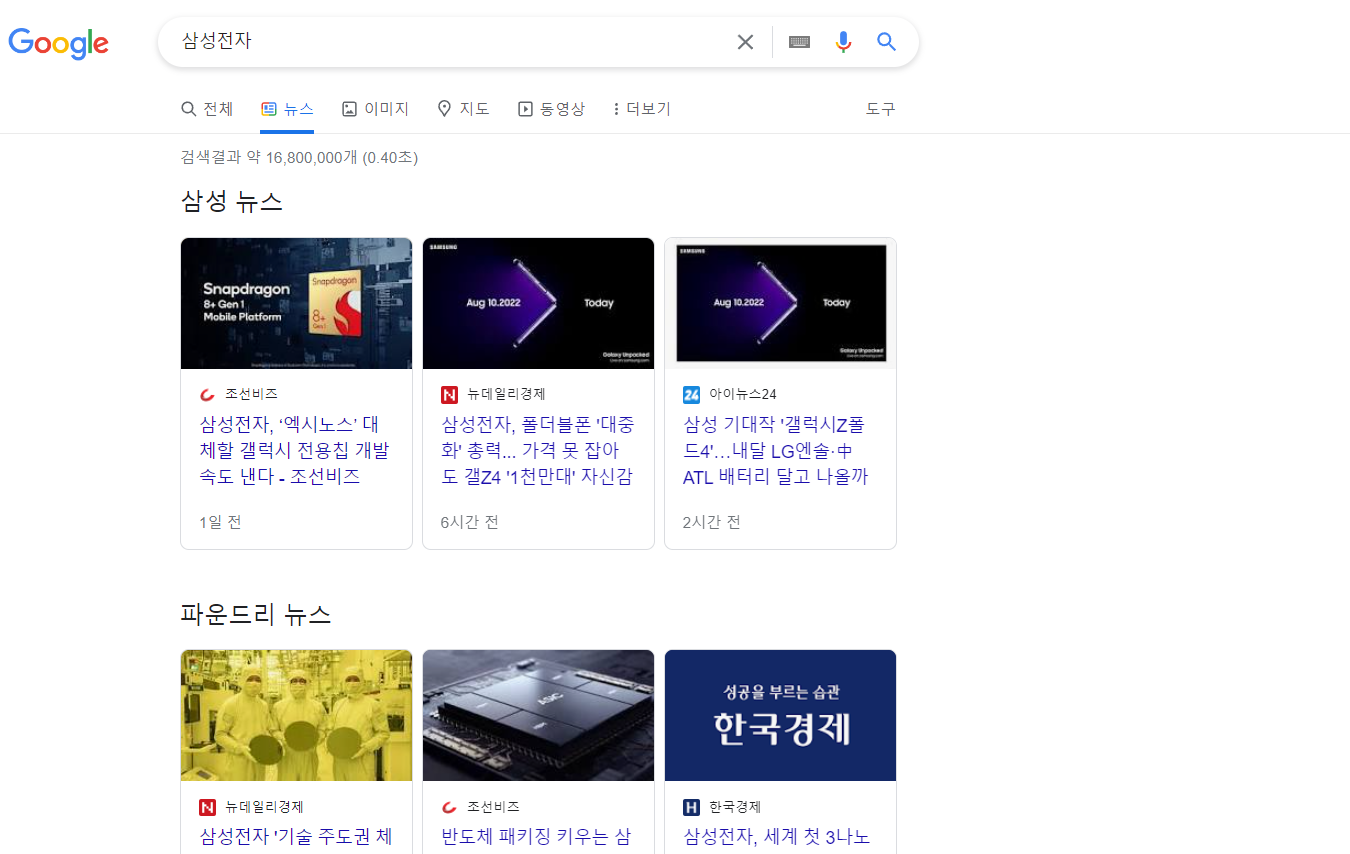Open the 뉴데일리경제 article on 폴더블폰 대중화
Viewport: 1350px width, 854px height.
click(538, 451)
